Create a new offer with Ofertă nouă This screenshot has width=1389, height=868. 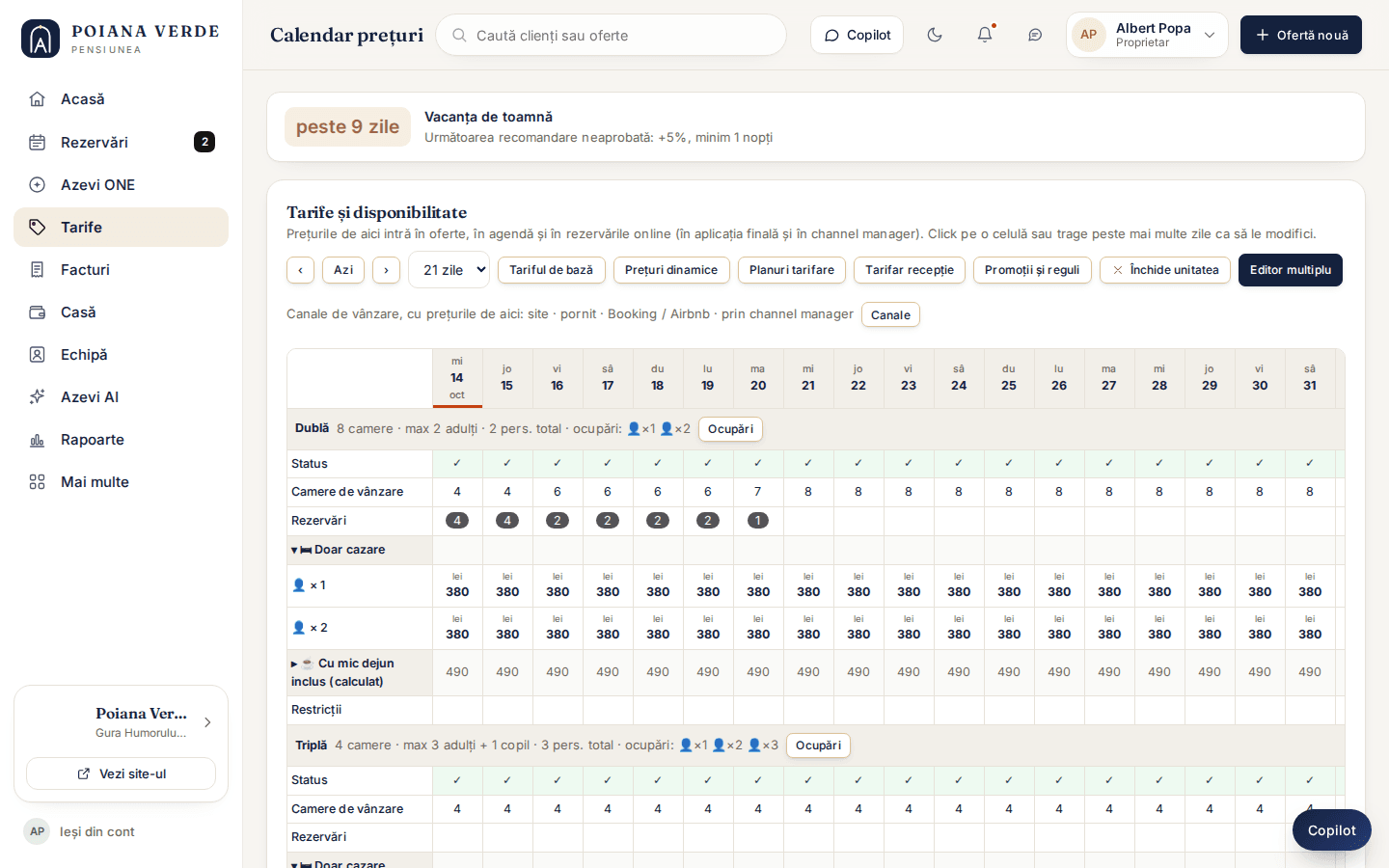pyautogui.click(x=1301, y=35)
